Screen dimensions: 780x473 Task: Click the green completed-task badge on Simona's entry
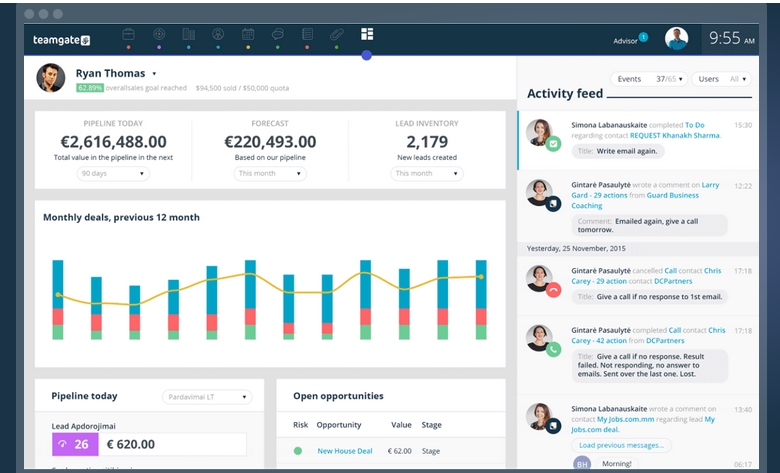click(x=553, y=144)
